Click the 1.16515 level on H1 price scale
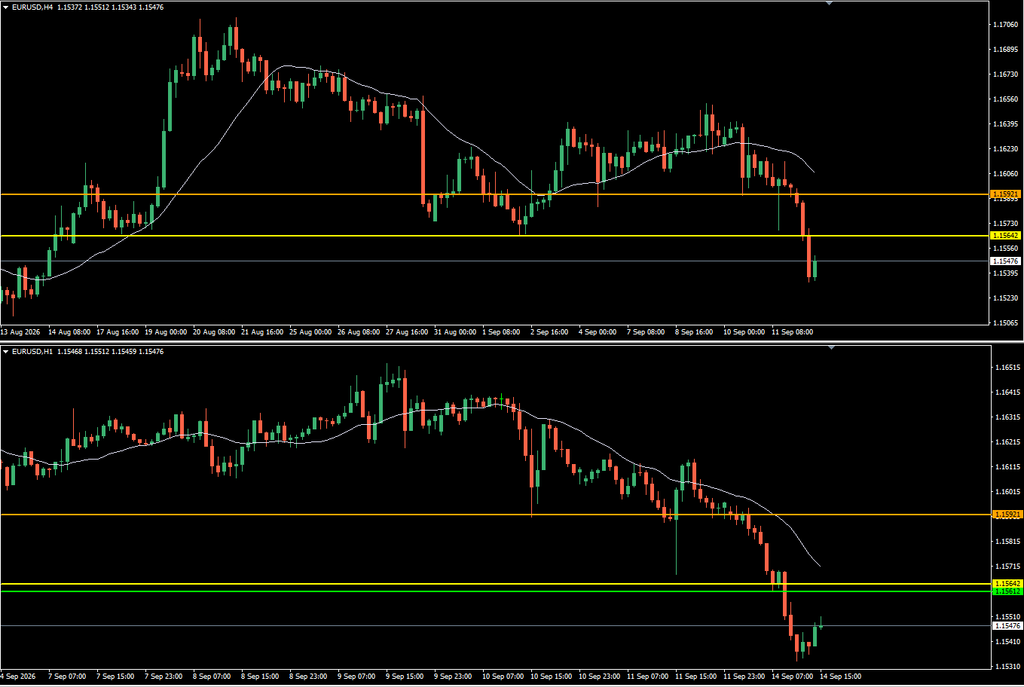 (1006, 368)
